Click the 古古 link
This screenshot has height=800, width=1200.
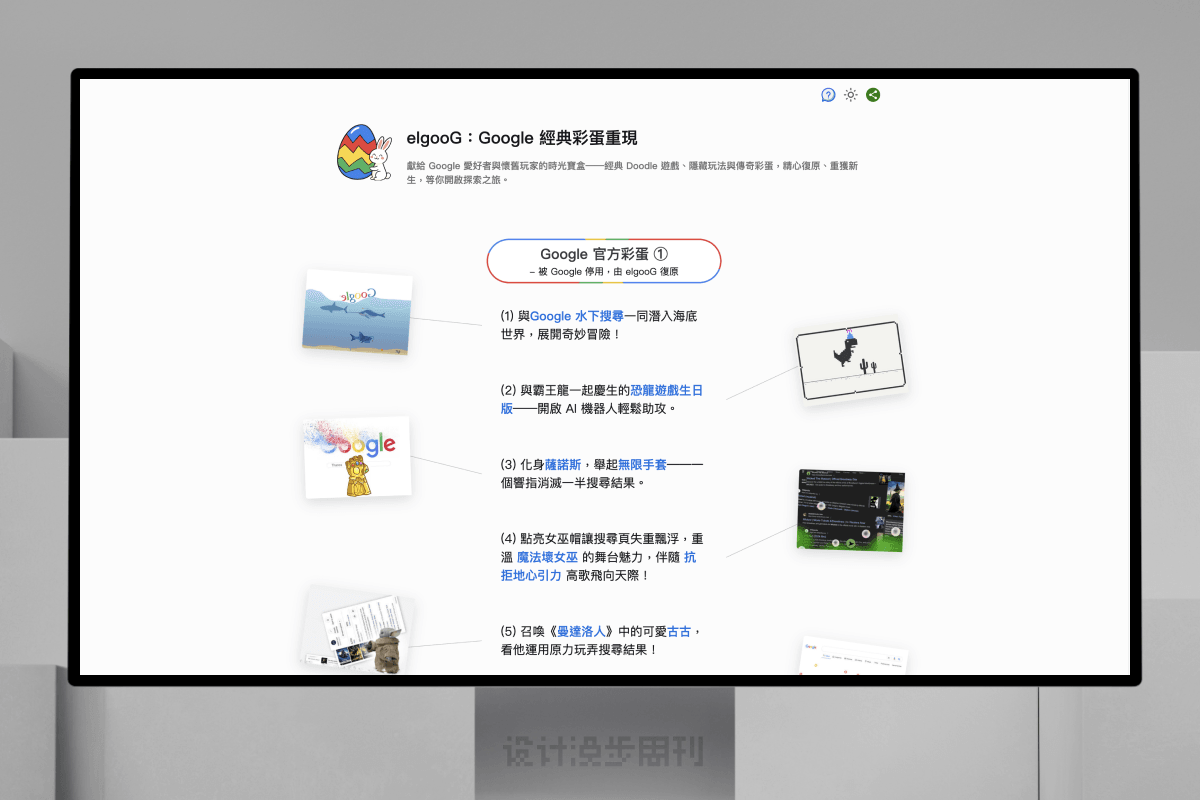[x=680, y=631]
